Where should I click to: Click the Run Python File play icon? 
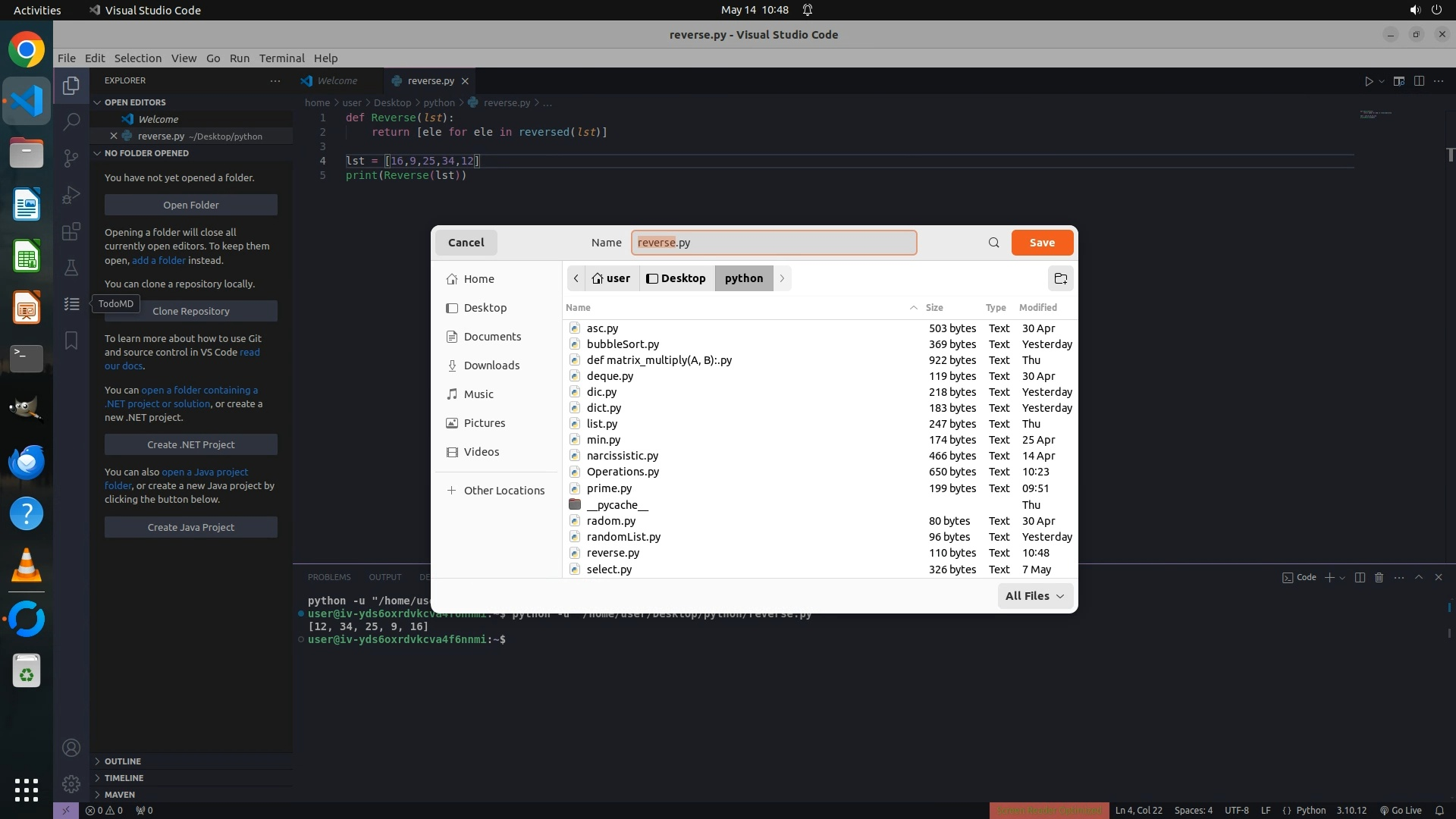(x=1369, y=81)
